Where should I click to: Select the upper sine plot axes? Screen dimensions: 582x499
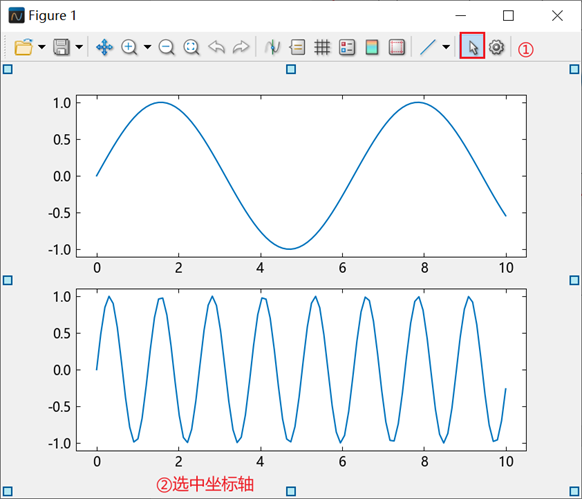(x=301, y=176)
